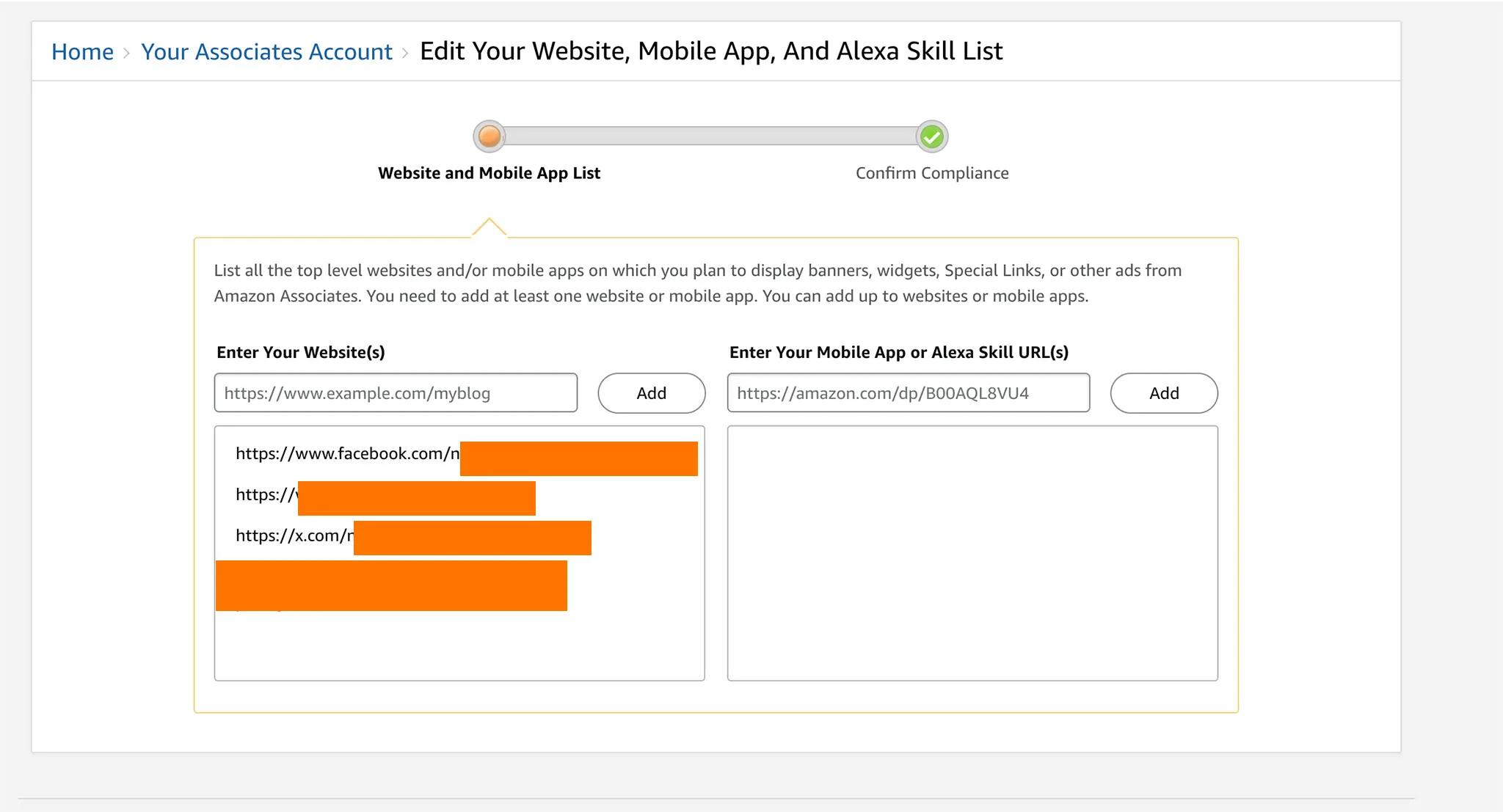This screenshot has width=1503, height=812.
Task: Click the Edit Your Website page title
Action: pyautogui.click(x=711, y=51)
